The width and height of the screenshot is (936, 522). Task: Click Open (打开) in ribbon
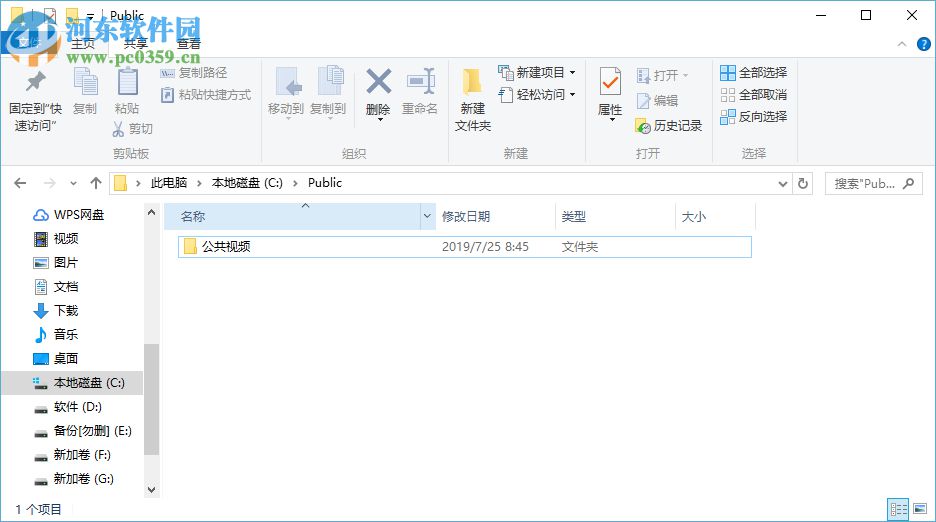tap(663, 75)
